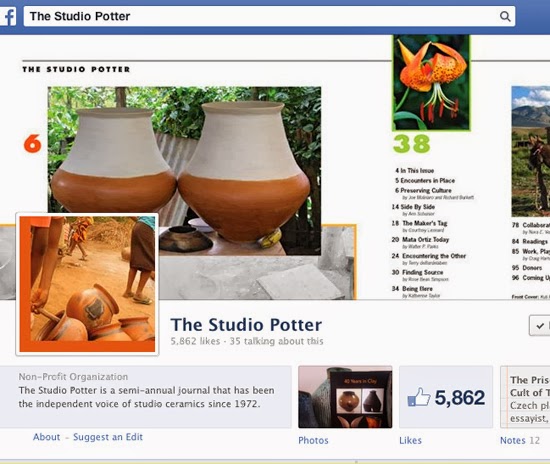Image resolution: width=550 pixels, height=464 pixels.
Task: Click the Photos label
Action: click(313, 441)
